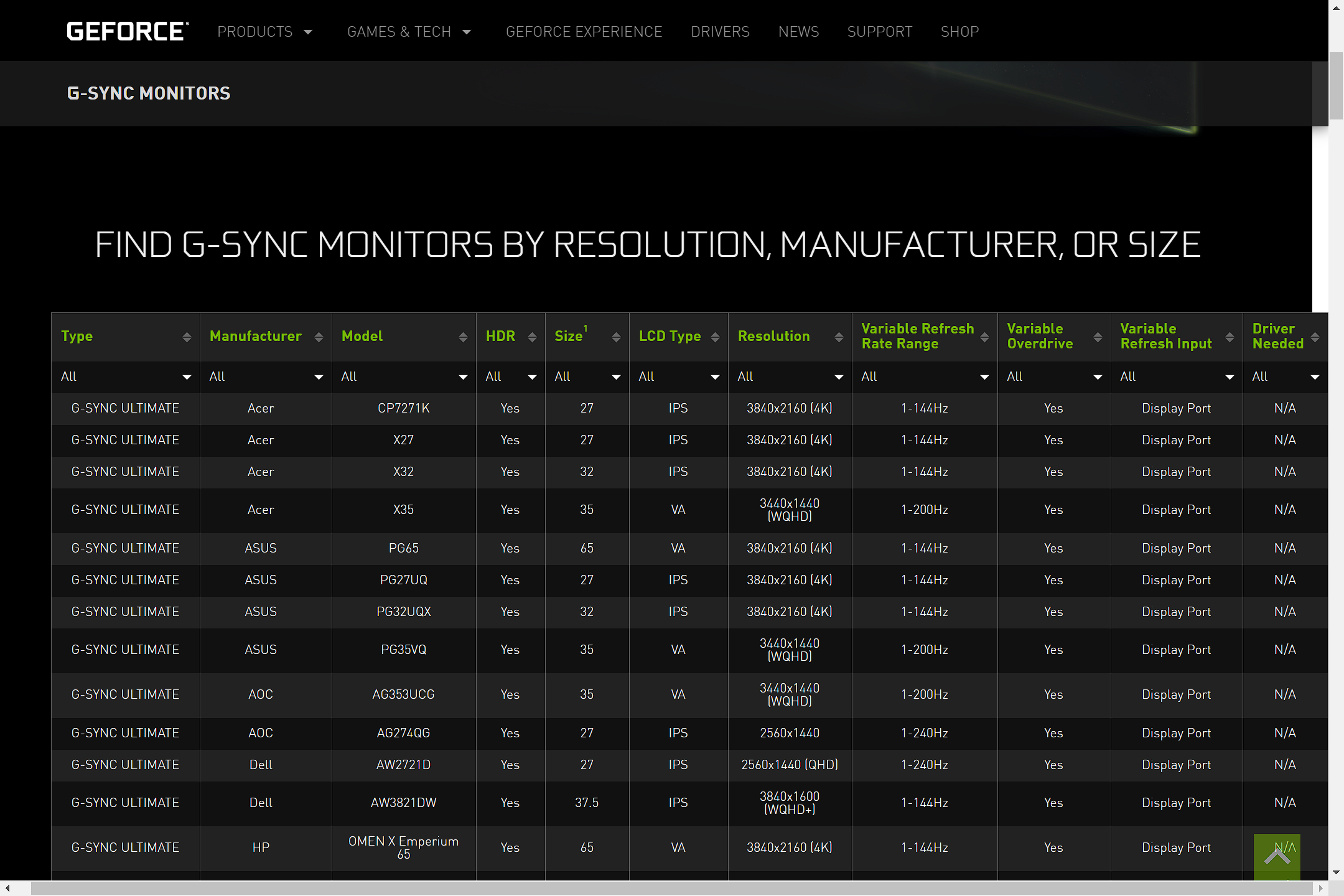The image size is (1344, 896).
Task: Expand the Products menu
Action: [264, 32]
